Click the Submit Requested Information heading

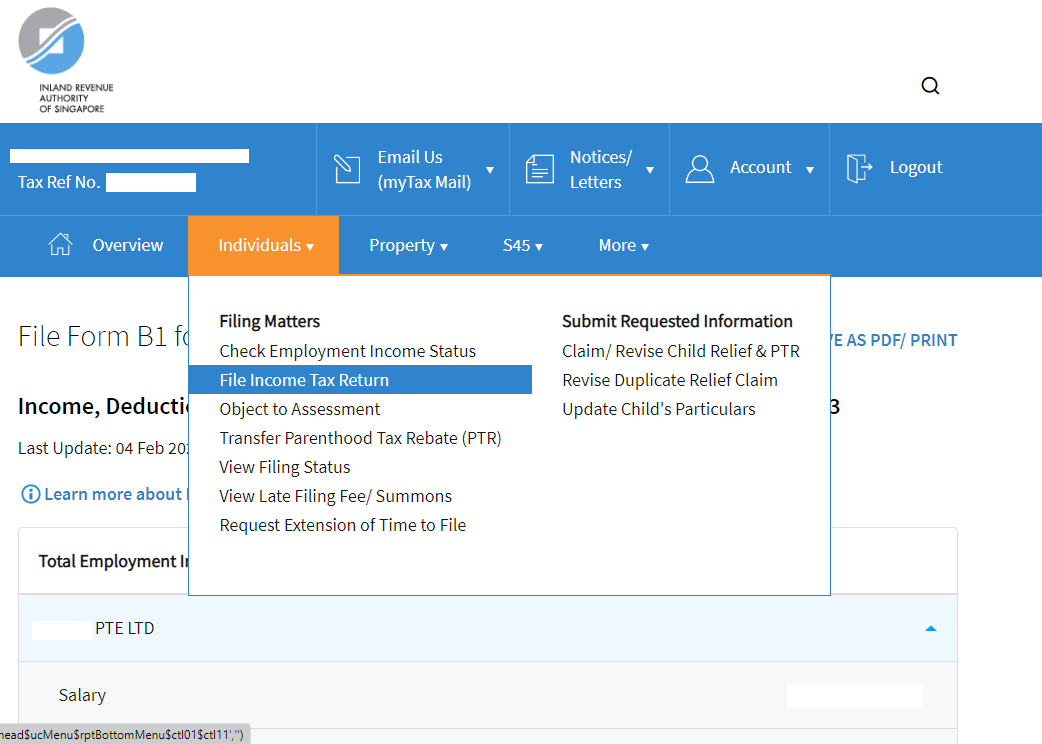click(x=677, y=322)
